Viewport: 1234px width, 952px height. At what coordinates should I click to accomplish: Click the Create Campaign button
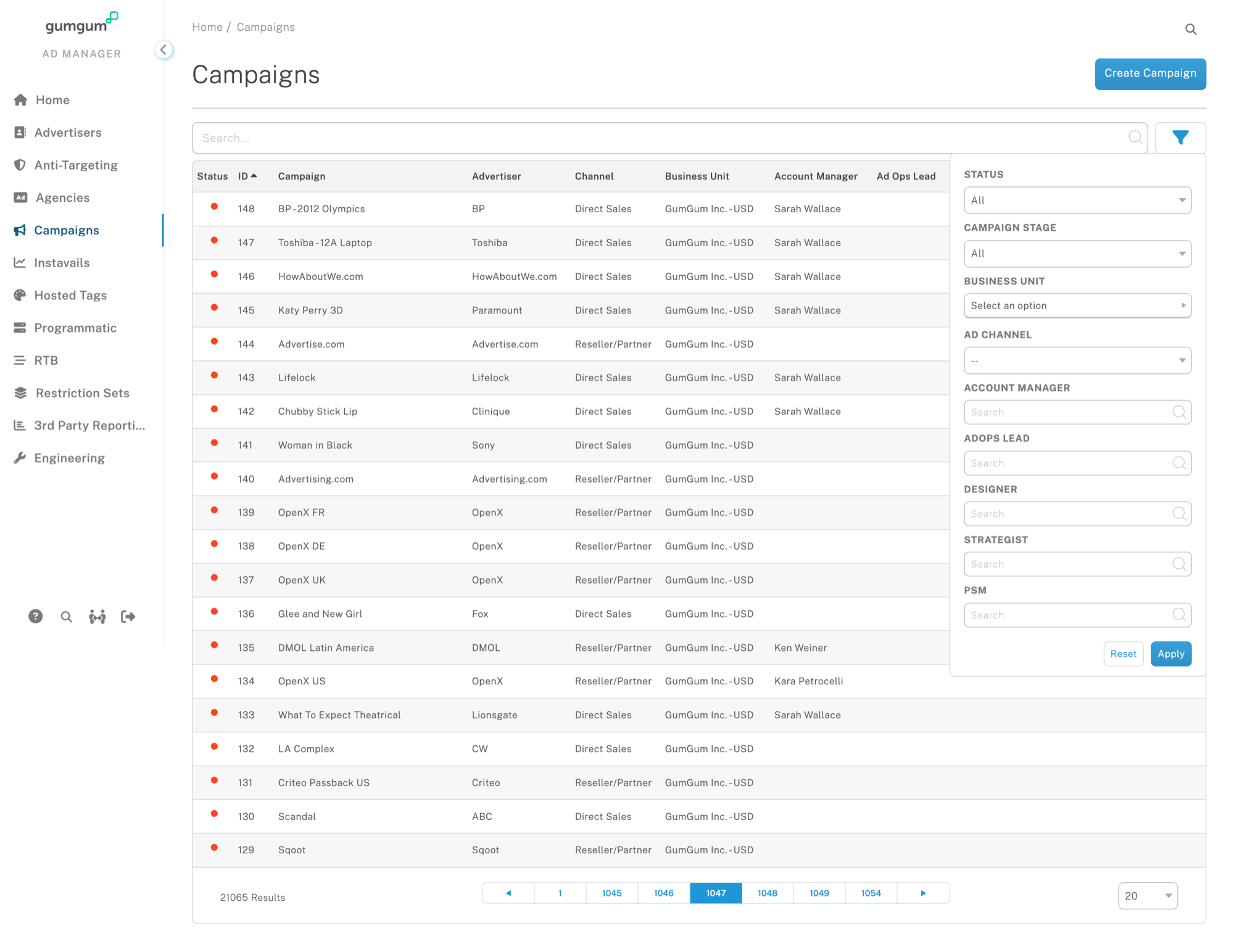point(1150,73)
